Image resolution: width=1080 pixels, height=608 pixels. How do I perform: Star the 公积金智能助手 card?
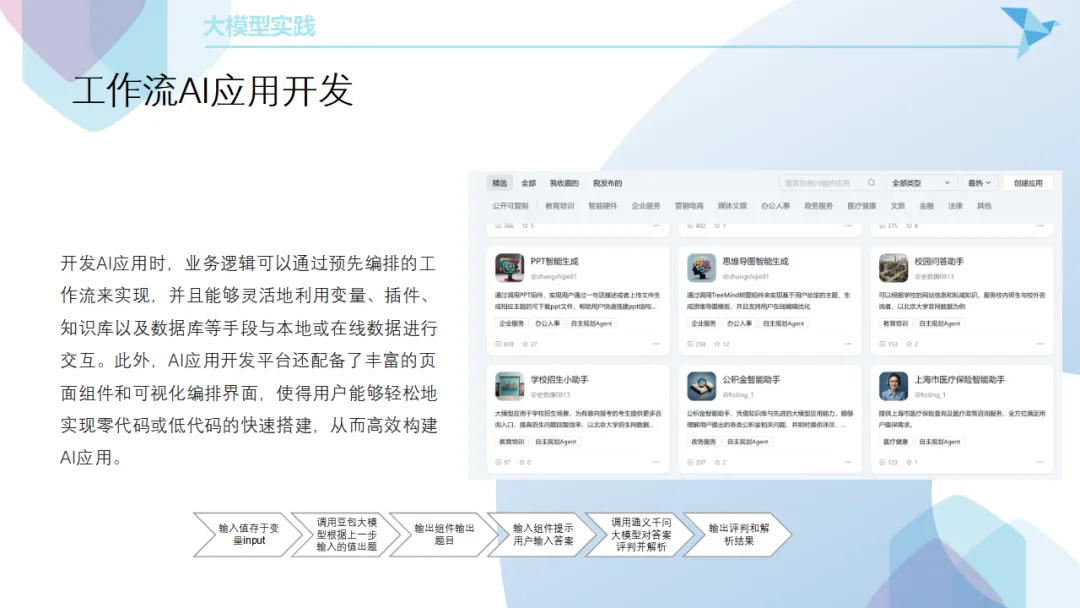tap(717, 462)
